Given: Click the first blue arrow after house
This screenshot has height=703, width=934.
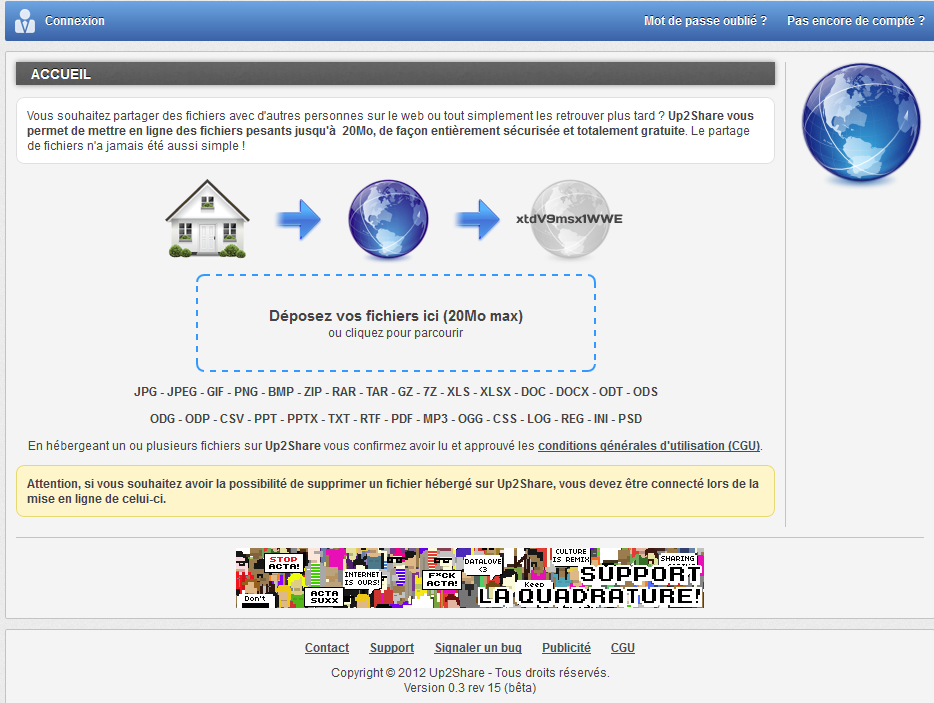Looking at the screenshot, I should (298, 219).
